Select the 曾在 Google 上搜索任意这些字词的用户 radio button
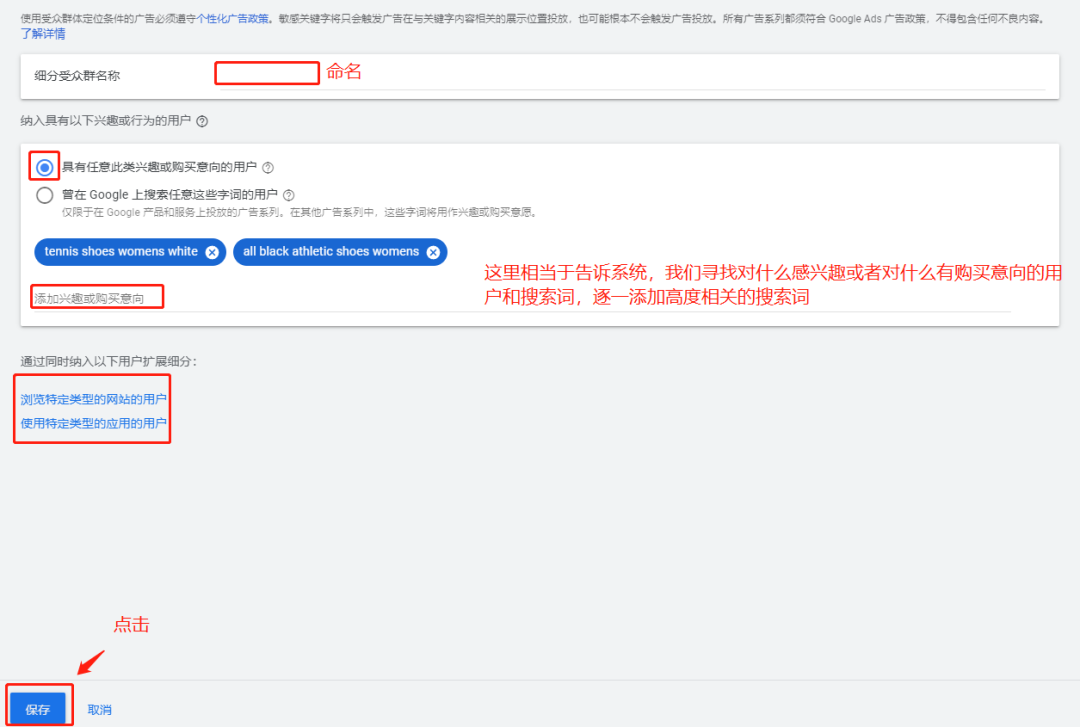This screenshot has width=1080, height=727. pos(44,194)
